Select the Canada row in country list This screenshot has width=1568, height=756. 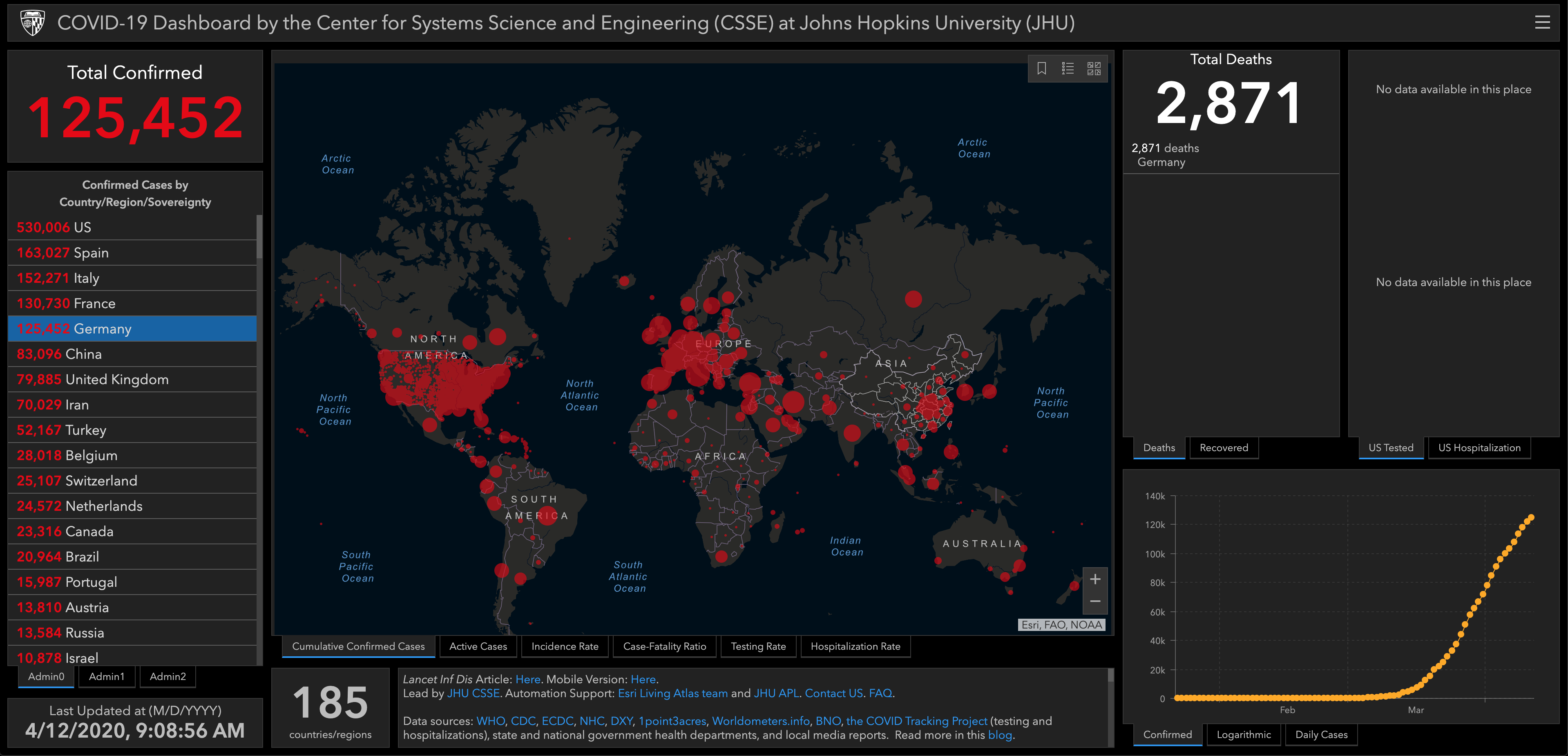tap(132, 531)
